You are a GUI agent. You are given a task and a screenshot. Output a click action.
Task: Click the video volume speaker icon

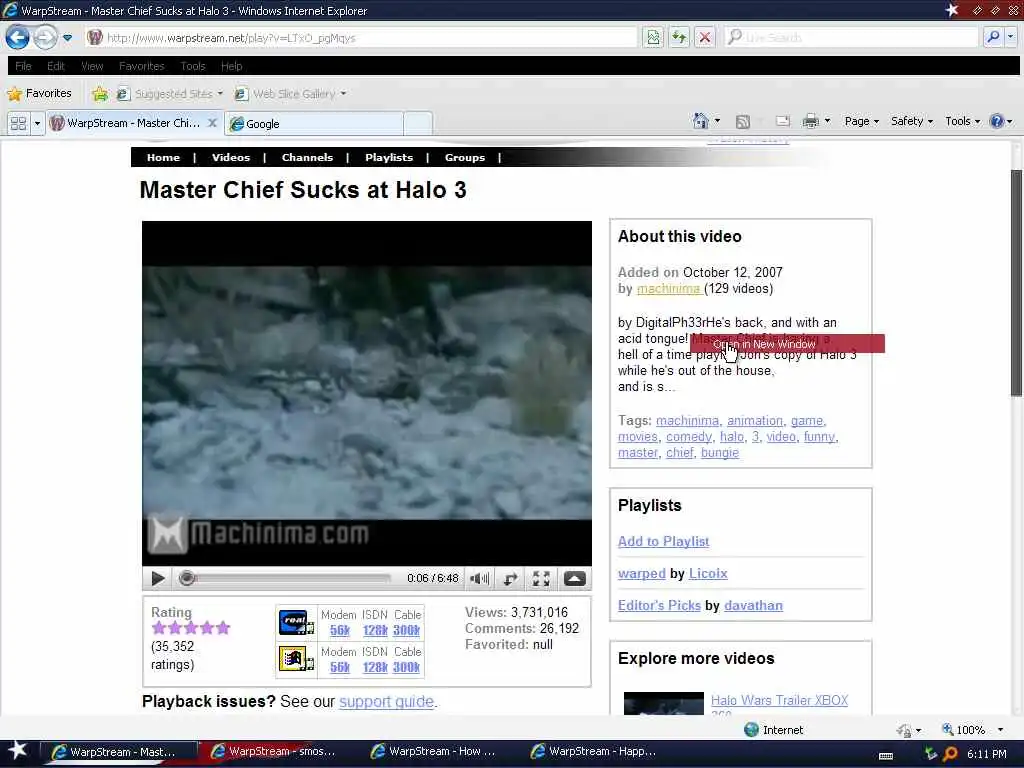pos(479,578)
